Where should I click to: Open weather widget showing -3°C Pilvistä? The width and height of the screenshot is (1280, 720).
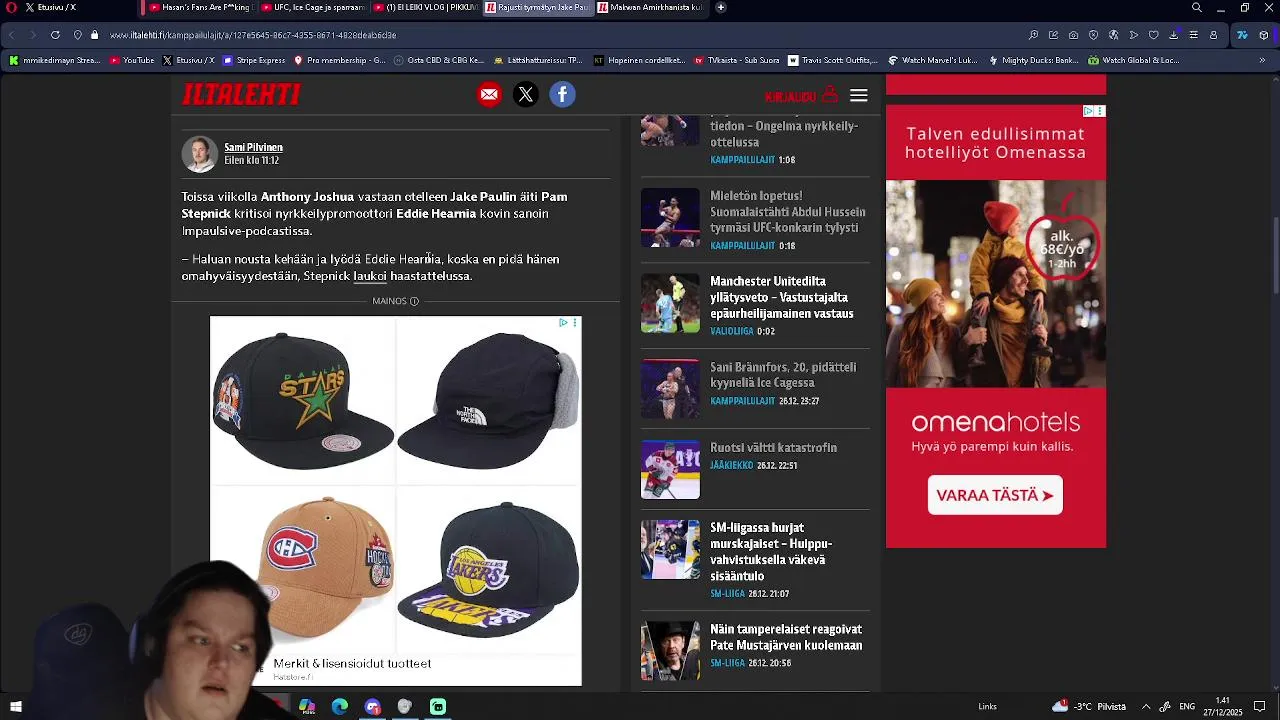point(1088,706)
